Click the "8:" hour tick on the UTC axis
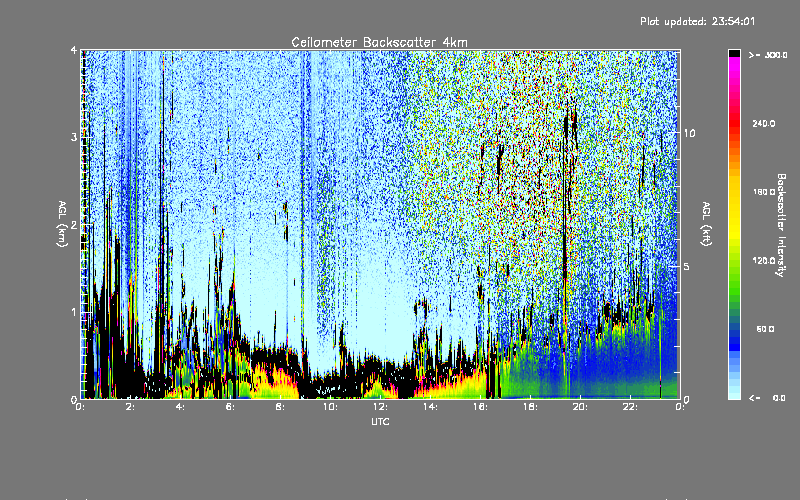Image resolution: width=800 pixels, height=500 pixels. pos(280,407)
